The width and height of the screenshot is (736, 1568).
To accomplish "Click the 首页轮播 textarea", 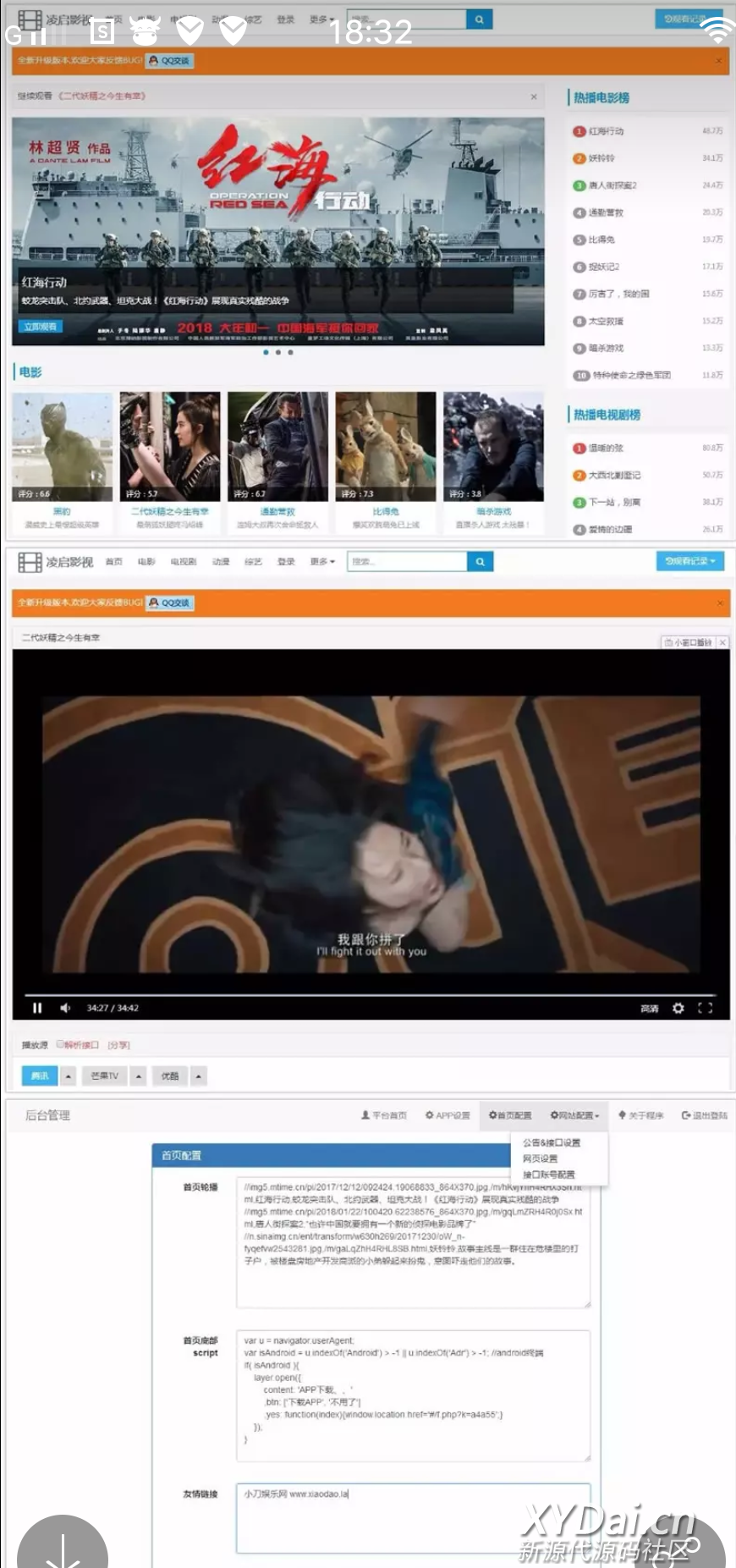I will point(413,1243).
